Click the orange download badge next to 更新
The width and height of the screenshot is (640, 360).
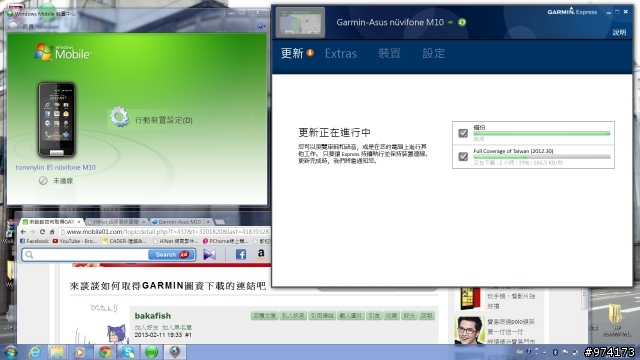310,52
